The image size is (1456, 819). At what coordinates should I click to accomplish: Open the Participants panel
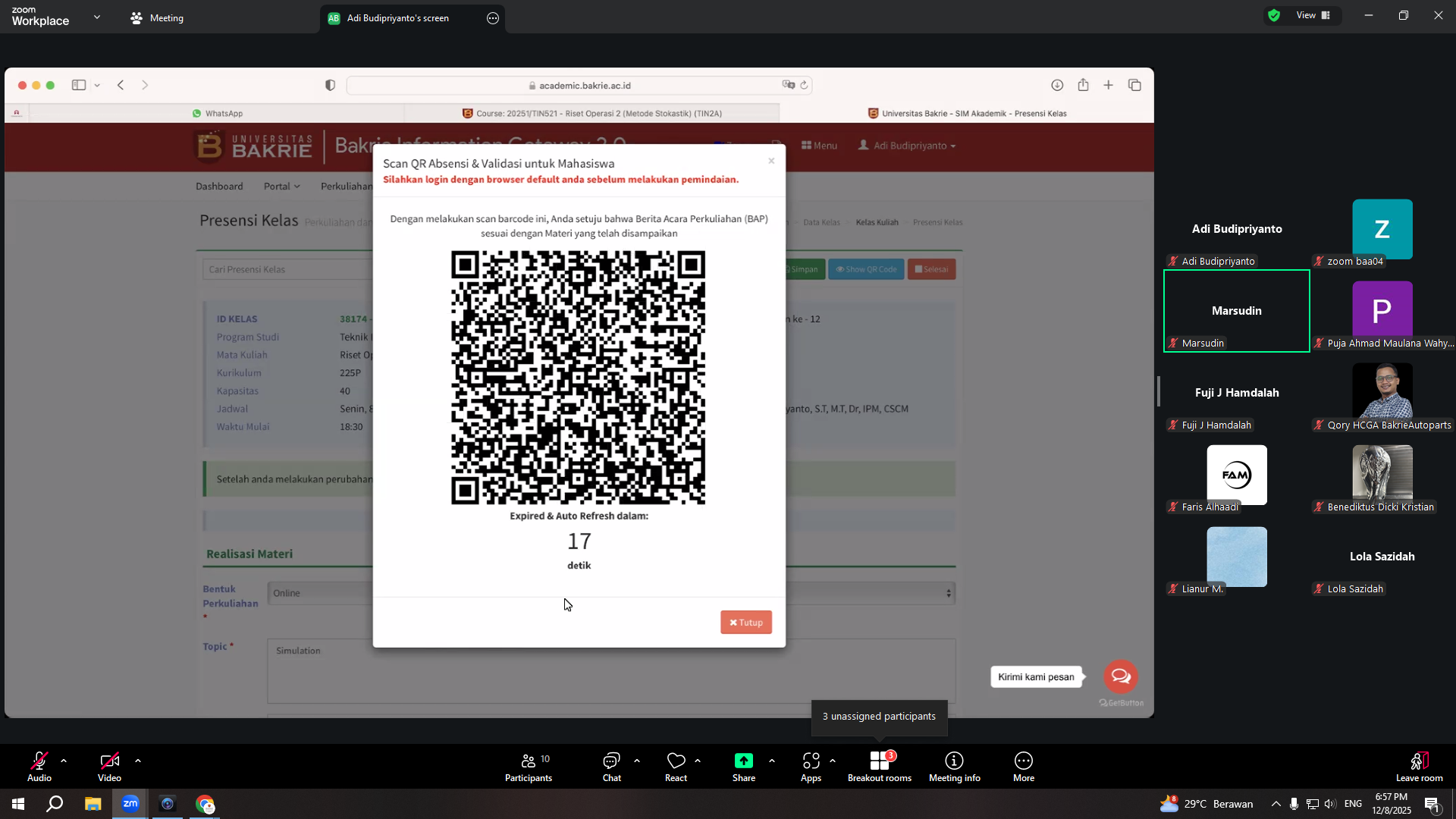click(529, 767)
